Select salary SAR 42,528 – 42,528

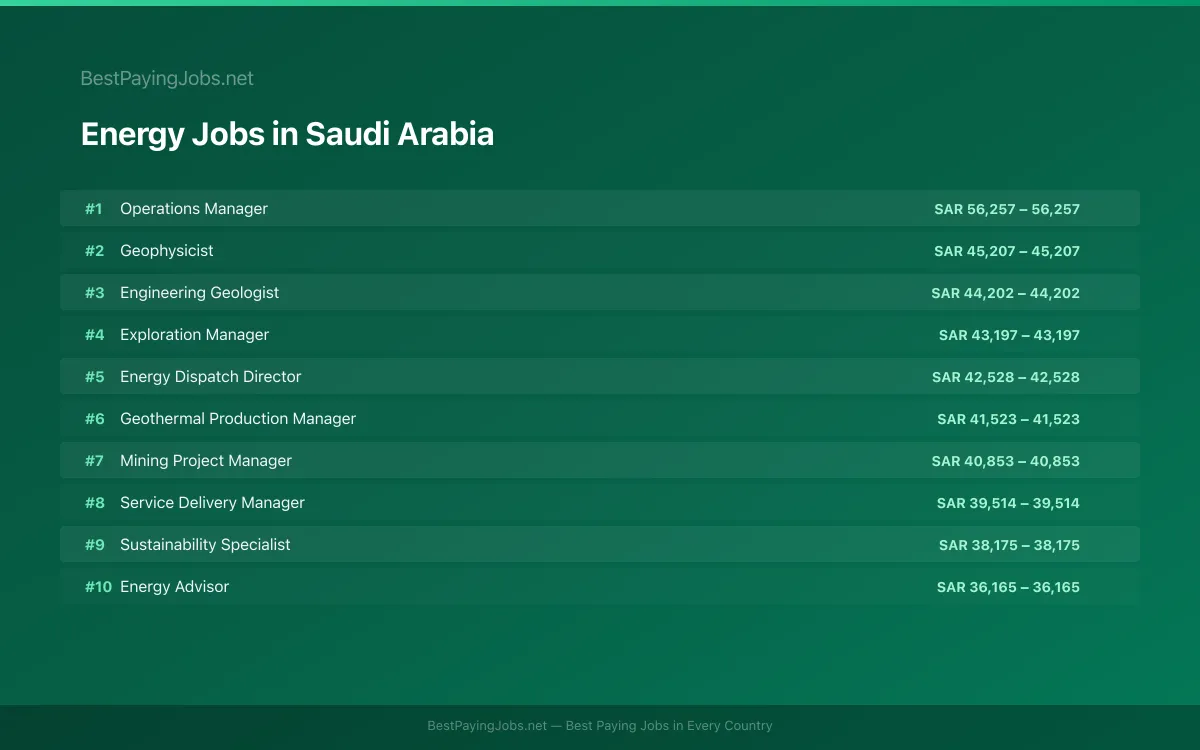(x=1006, y=377)
